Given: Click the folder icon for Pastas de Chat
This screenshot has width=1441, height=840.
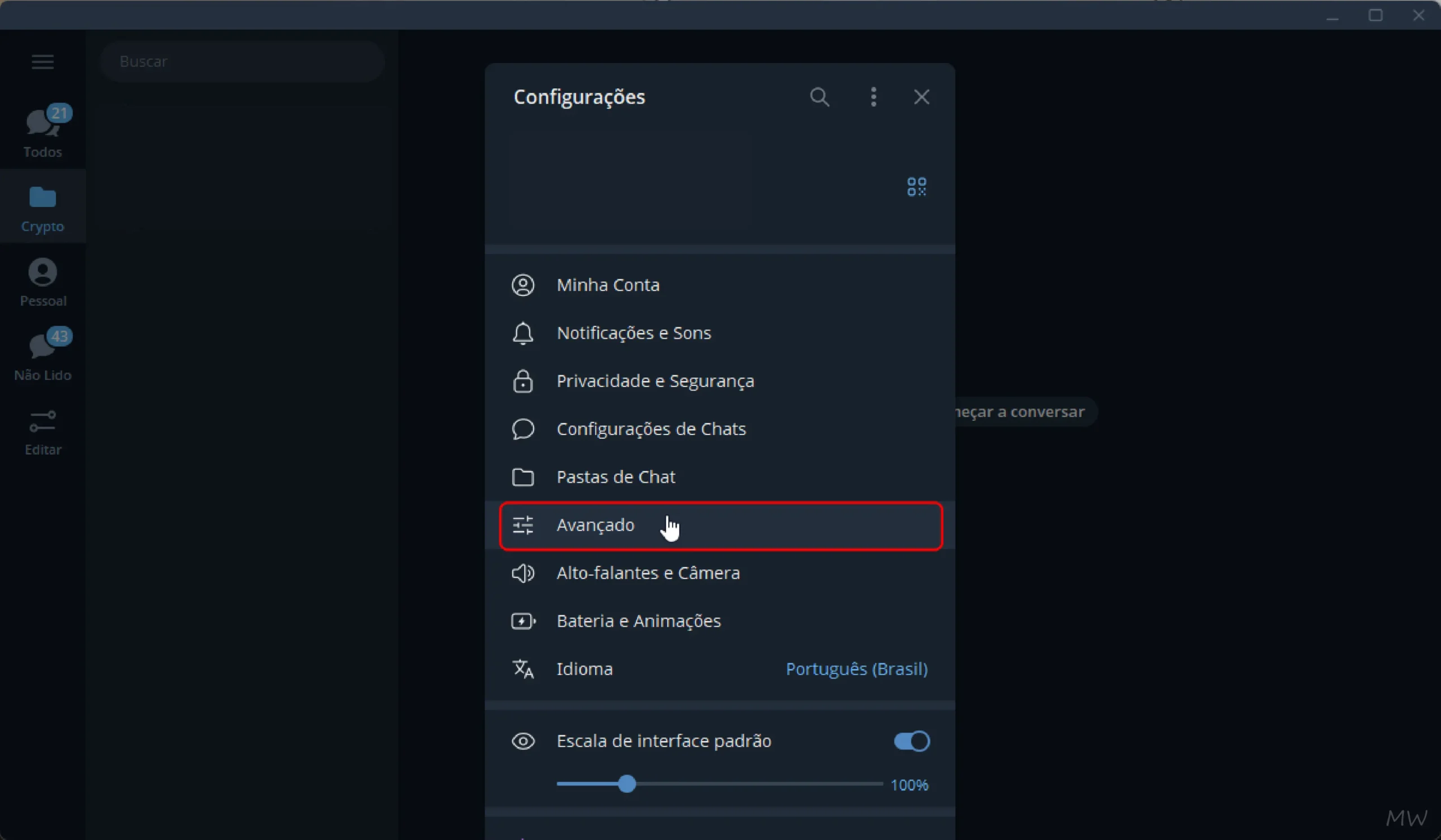Looking at the screenshot, I should [x=523, y=477].
